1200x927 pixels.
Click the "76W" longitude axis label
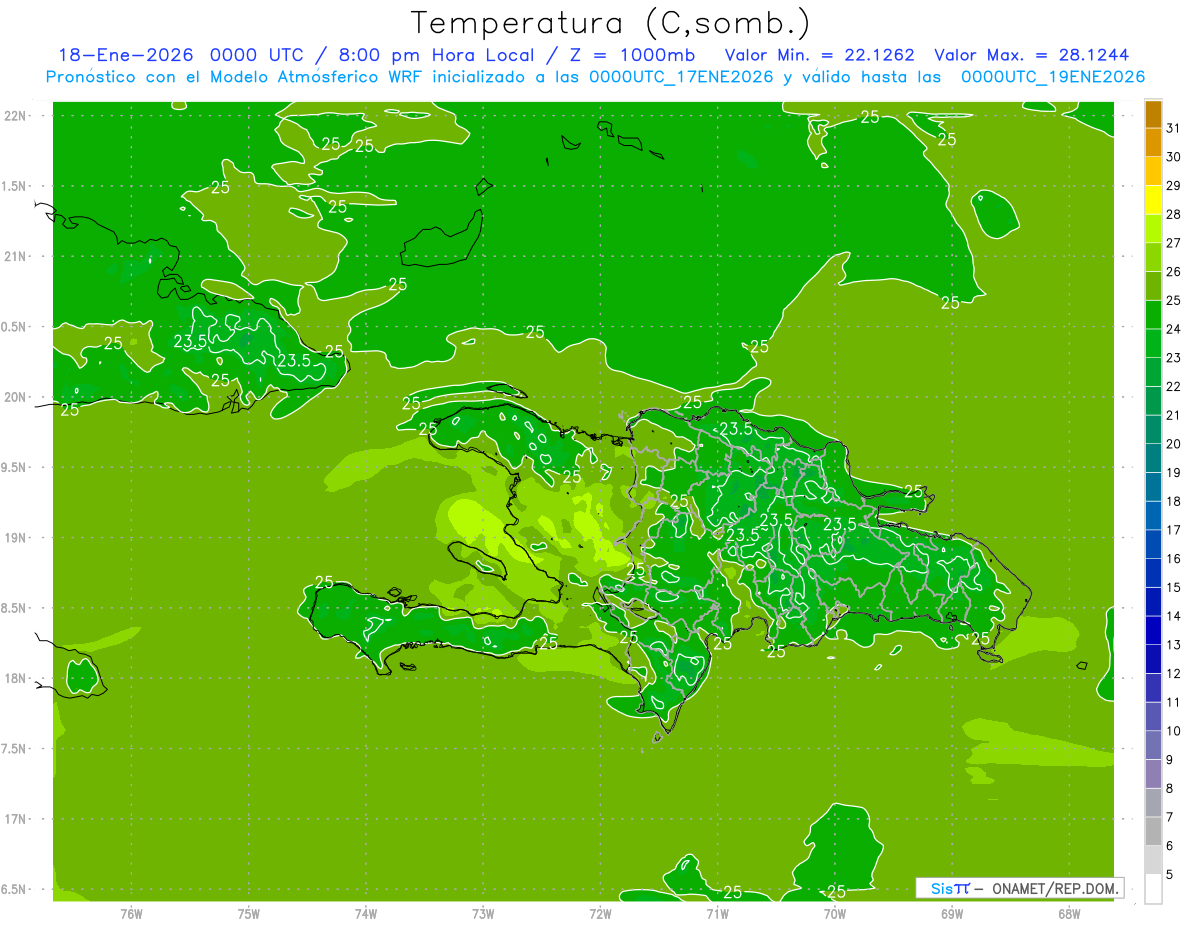tap(131, 913)
